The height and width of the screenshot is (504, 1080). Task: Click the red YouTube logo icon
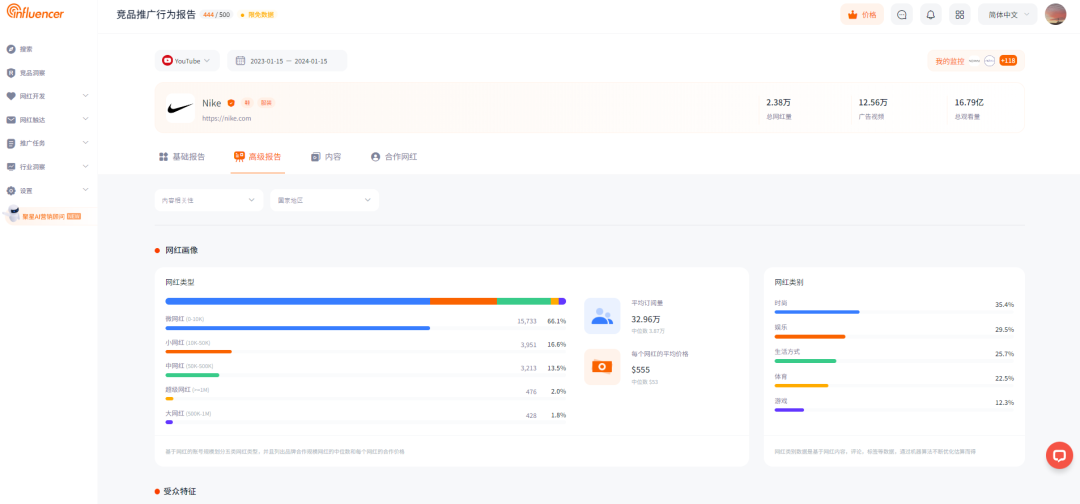(167, 61)
